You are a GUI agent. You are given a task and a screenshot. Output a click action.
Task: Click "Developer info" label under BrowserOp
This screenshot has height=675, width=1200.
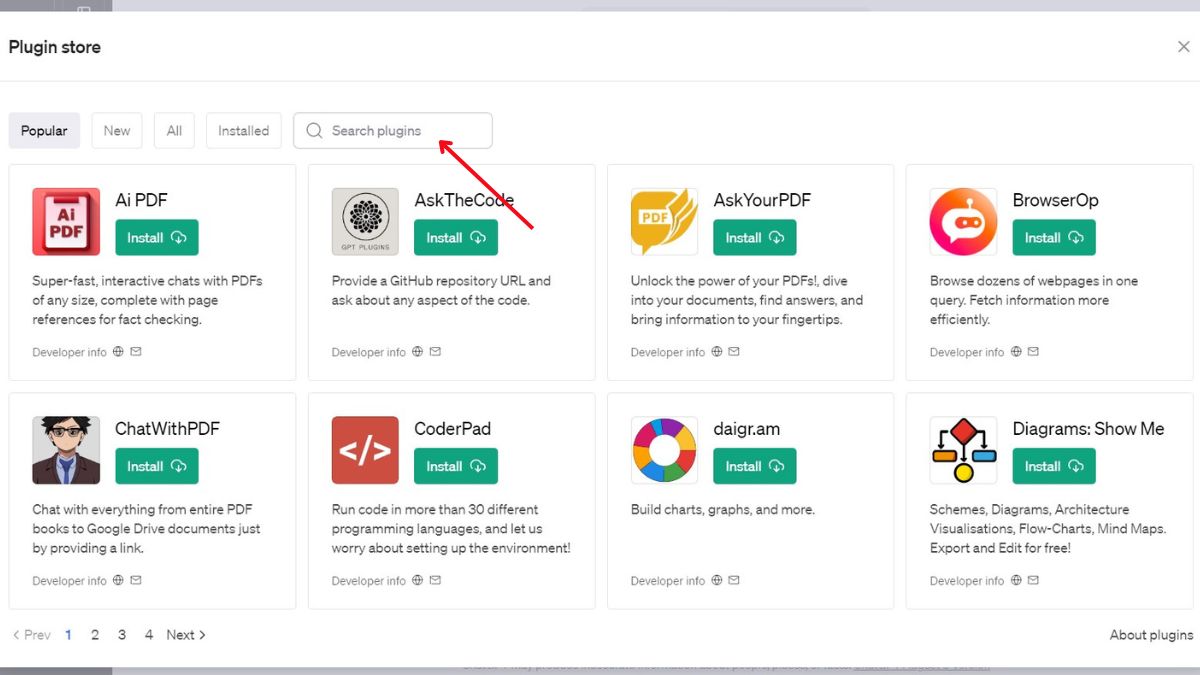pyautogui.click(x=967, y=352)
